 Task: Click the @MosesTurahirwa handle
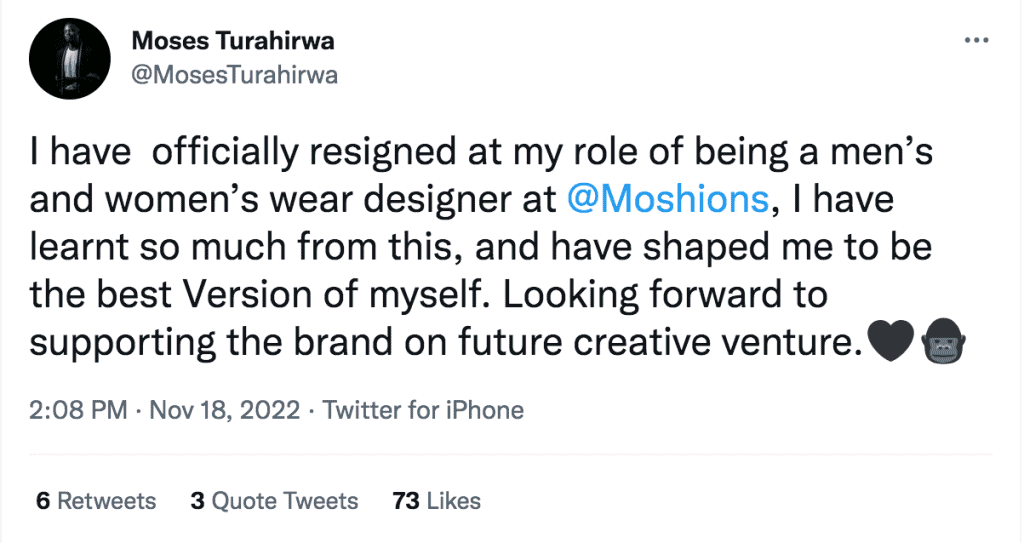[x=235, y=75]
